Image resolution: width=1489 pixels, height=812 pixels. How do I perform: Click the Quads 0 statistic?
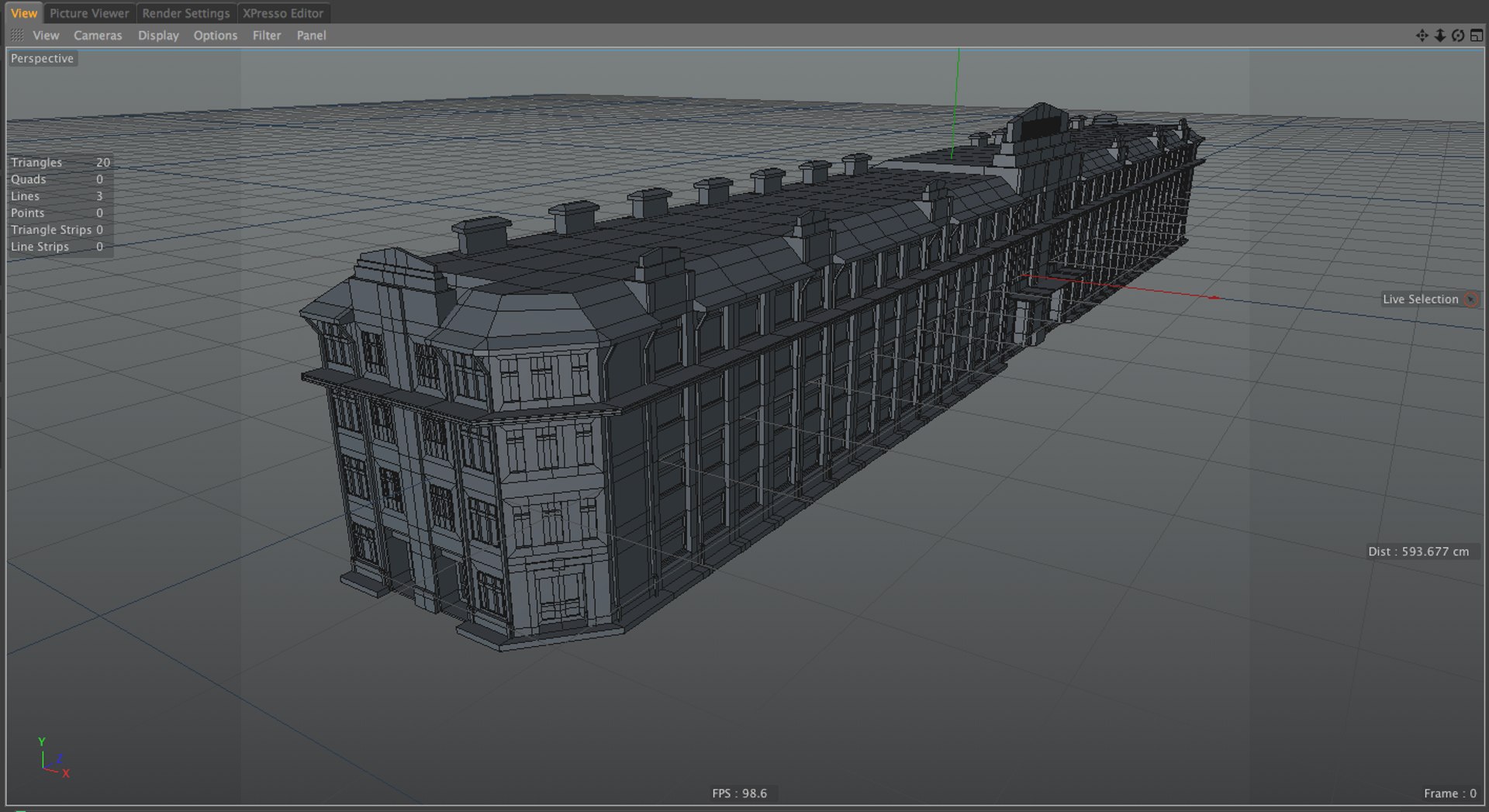point(56,179)
